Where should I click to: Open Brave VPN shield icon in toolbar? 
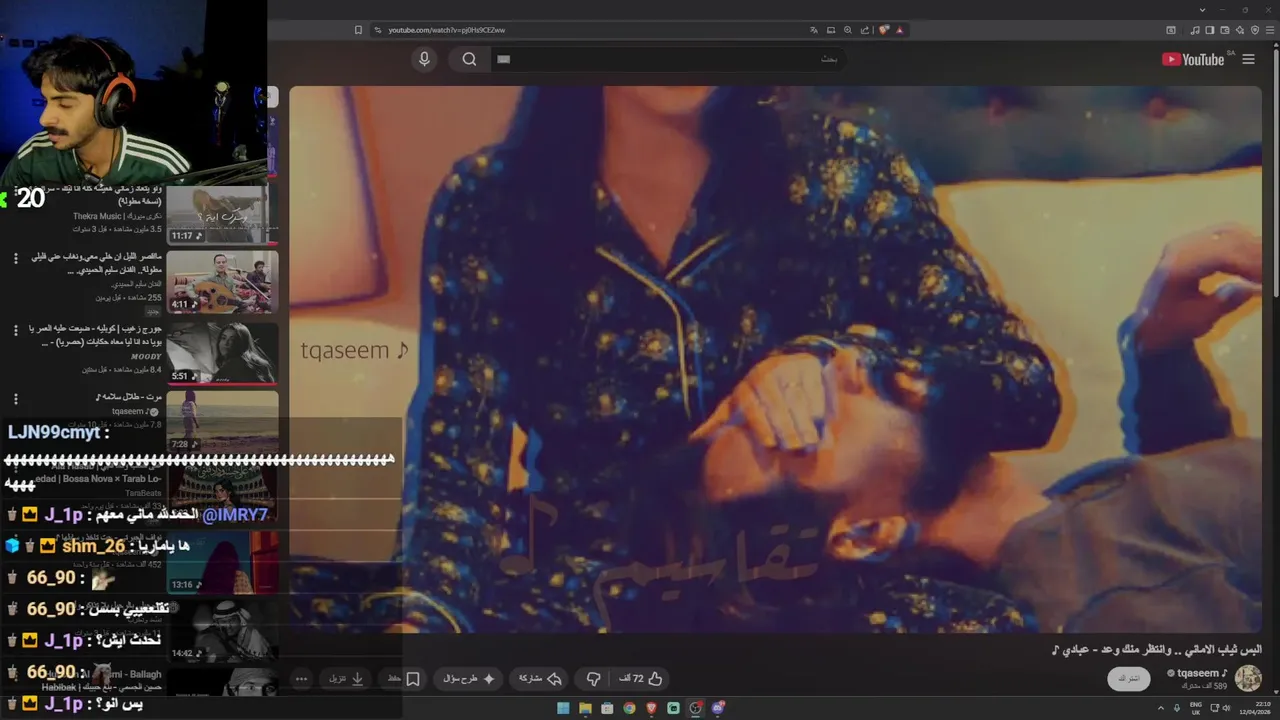1254,30
